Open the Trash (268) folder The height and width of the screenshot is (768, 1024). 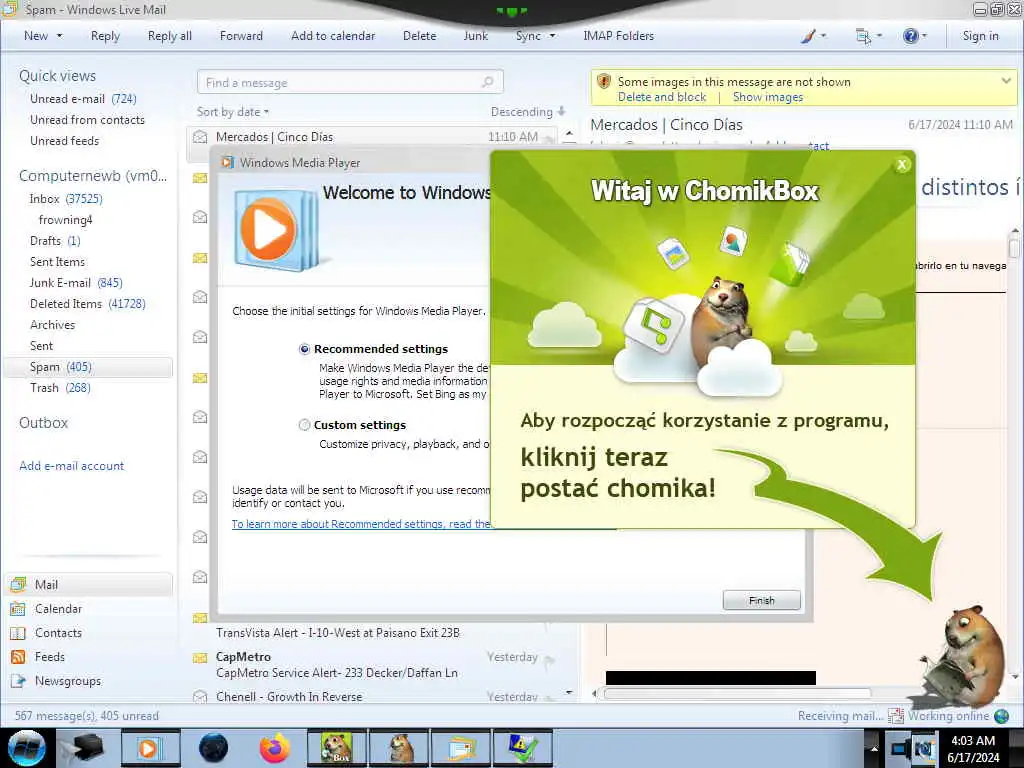(60, 388)
